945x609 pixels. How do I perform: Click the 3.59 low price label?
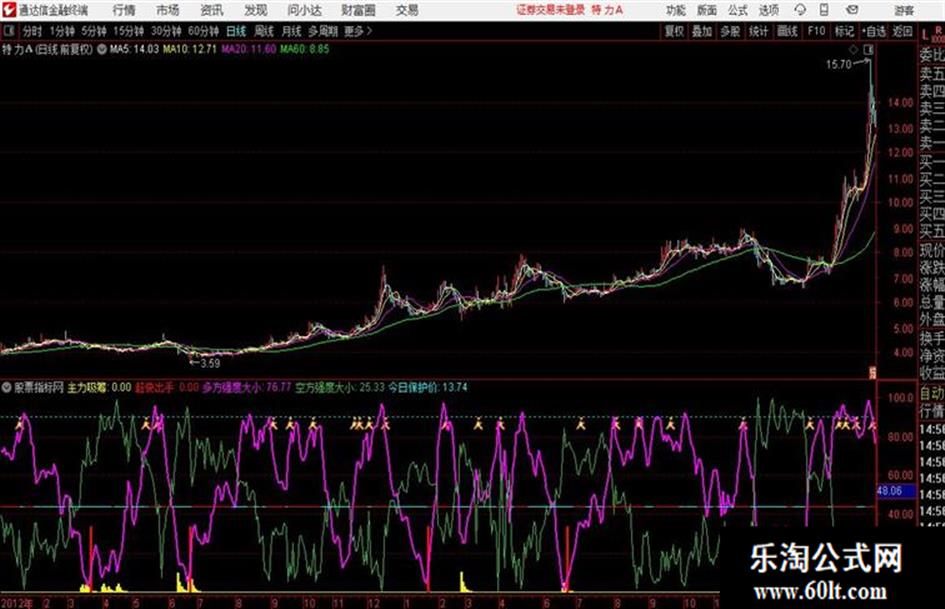click(210, 363)
